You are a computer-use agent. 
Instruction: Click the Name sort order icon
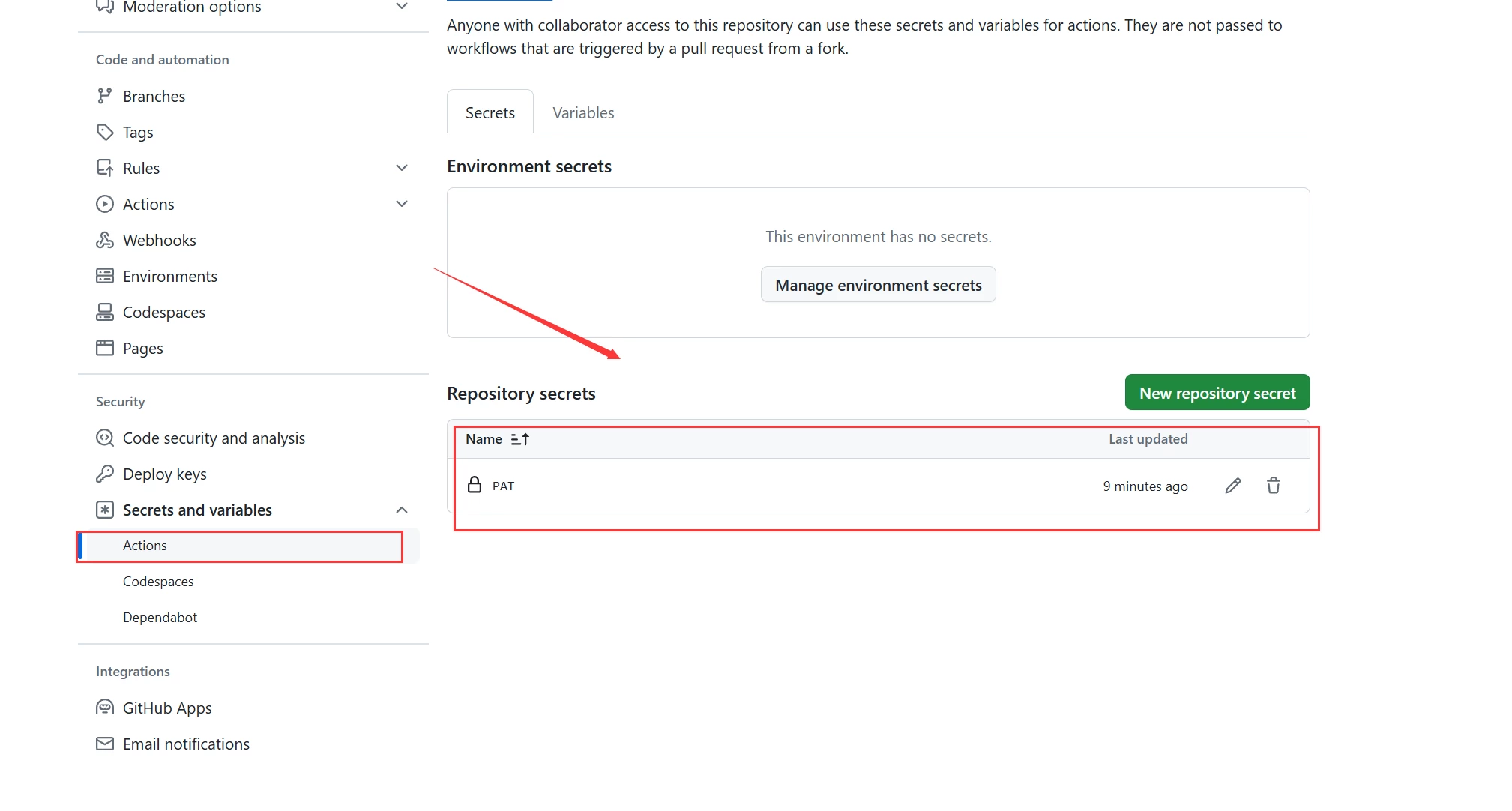click(x=519, y=439)
